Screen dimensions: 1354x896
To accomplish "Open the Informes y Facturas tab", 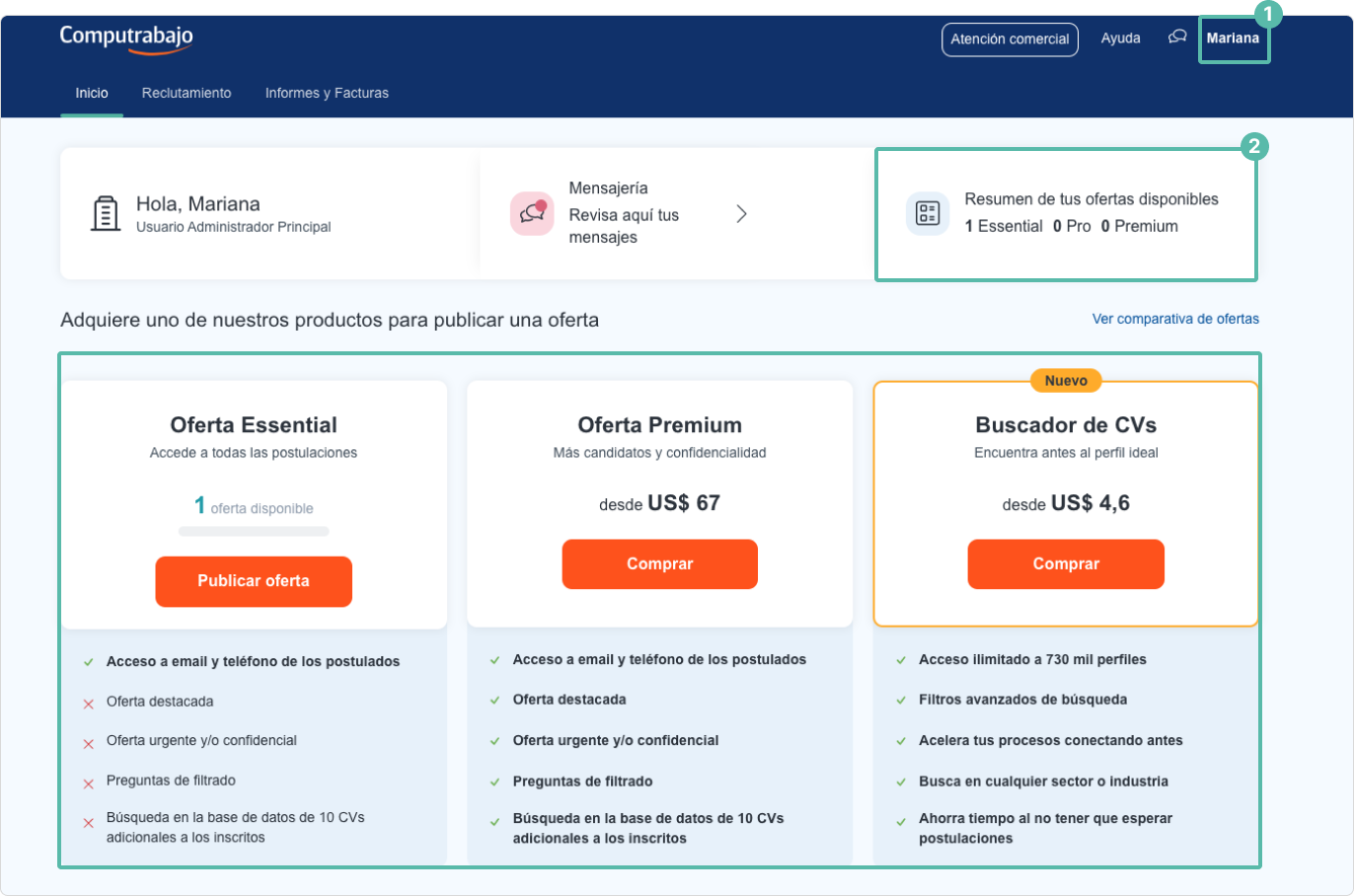I will (327, 93).
